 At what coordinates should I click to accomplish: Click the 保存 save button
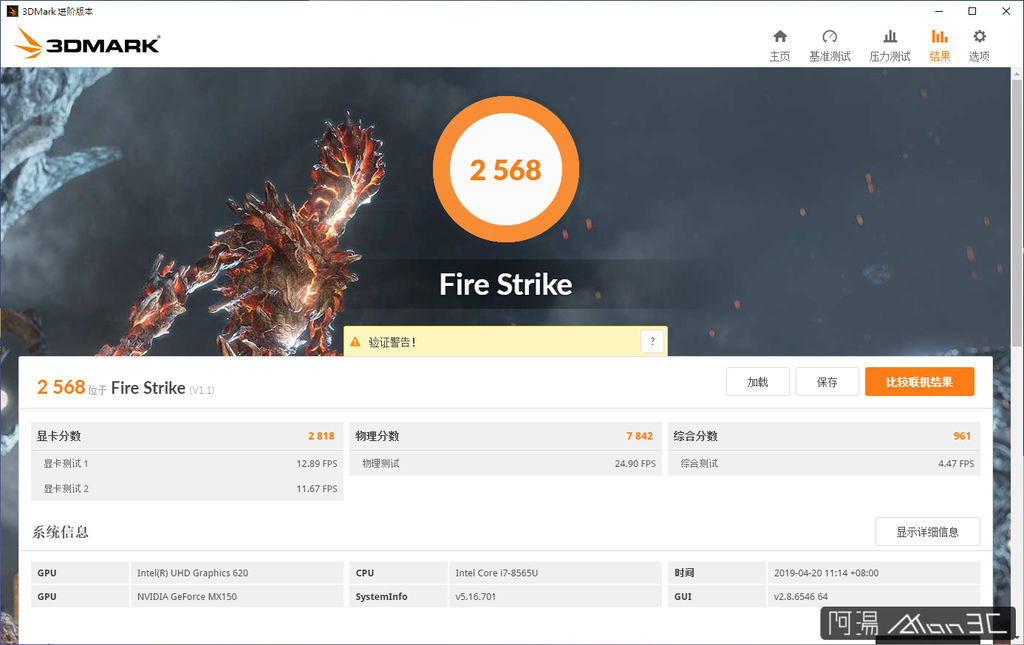(827, 382)
